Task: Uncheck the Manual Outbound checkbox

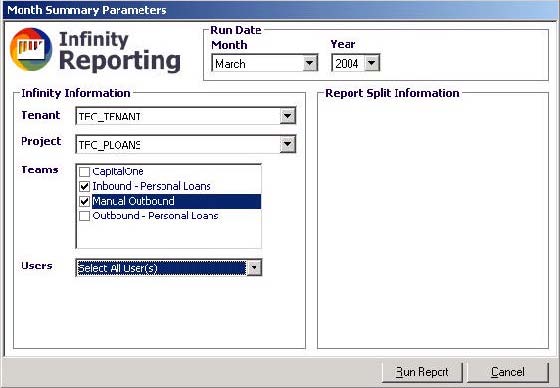Action: click(84, 202)
